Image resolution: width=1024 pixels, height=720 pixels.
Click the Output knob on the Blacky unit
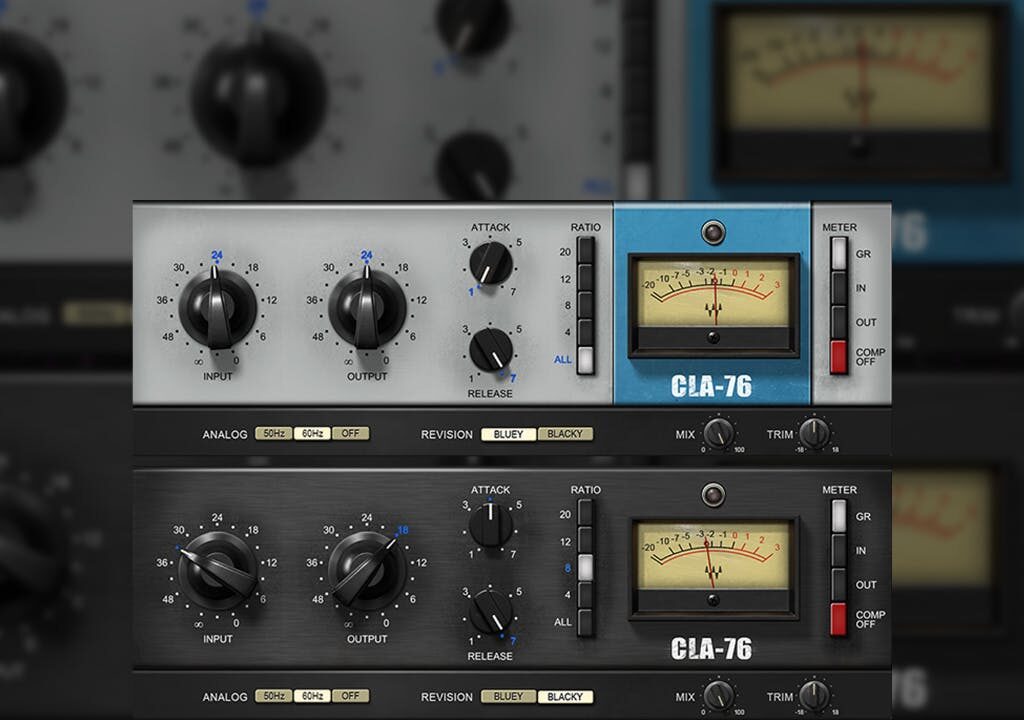tap(367, 571)
